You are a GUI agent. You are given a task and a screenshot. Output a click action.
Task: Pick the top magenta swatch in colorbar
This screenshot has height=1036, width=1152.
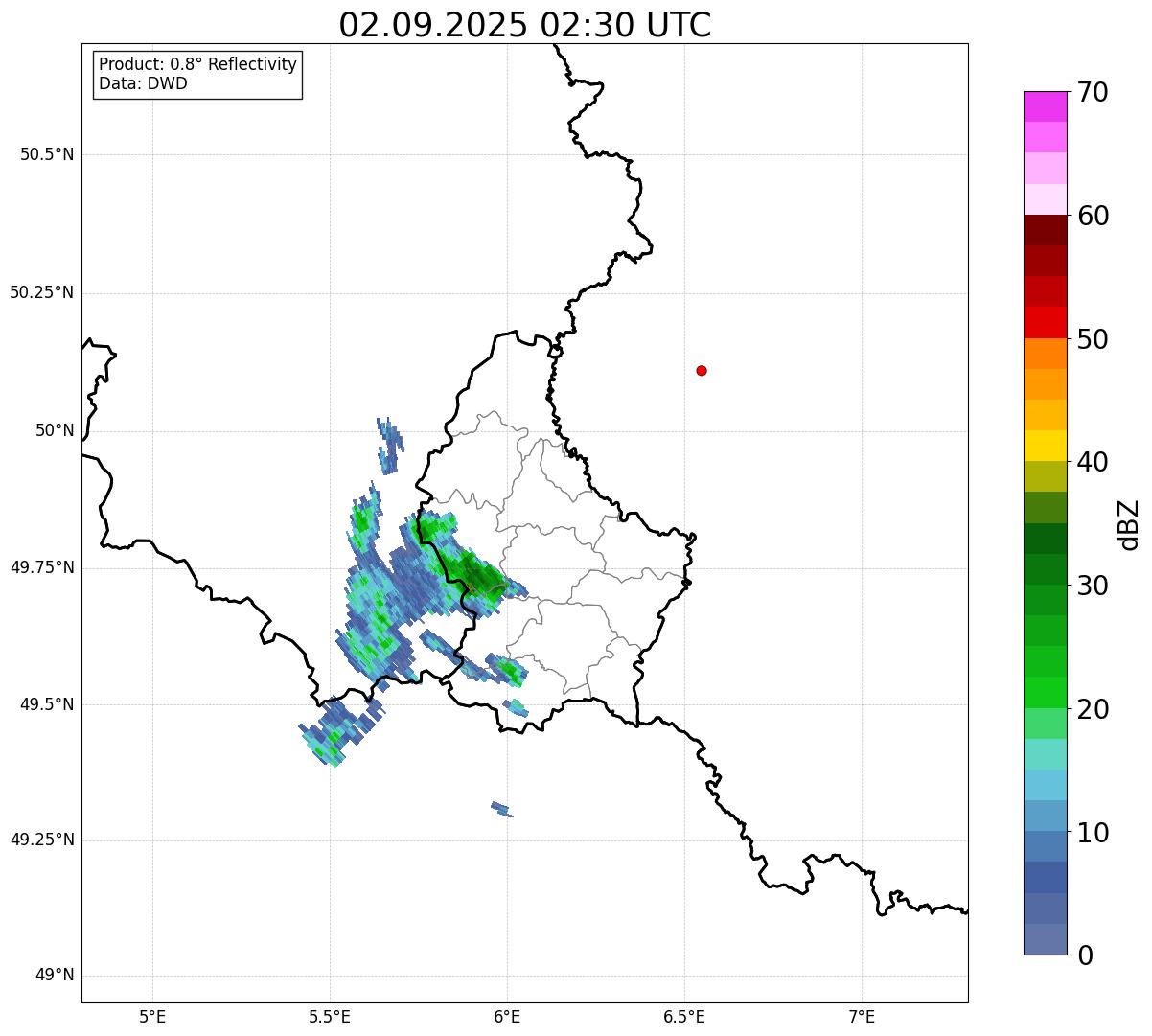[1045, 106]
